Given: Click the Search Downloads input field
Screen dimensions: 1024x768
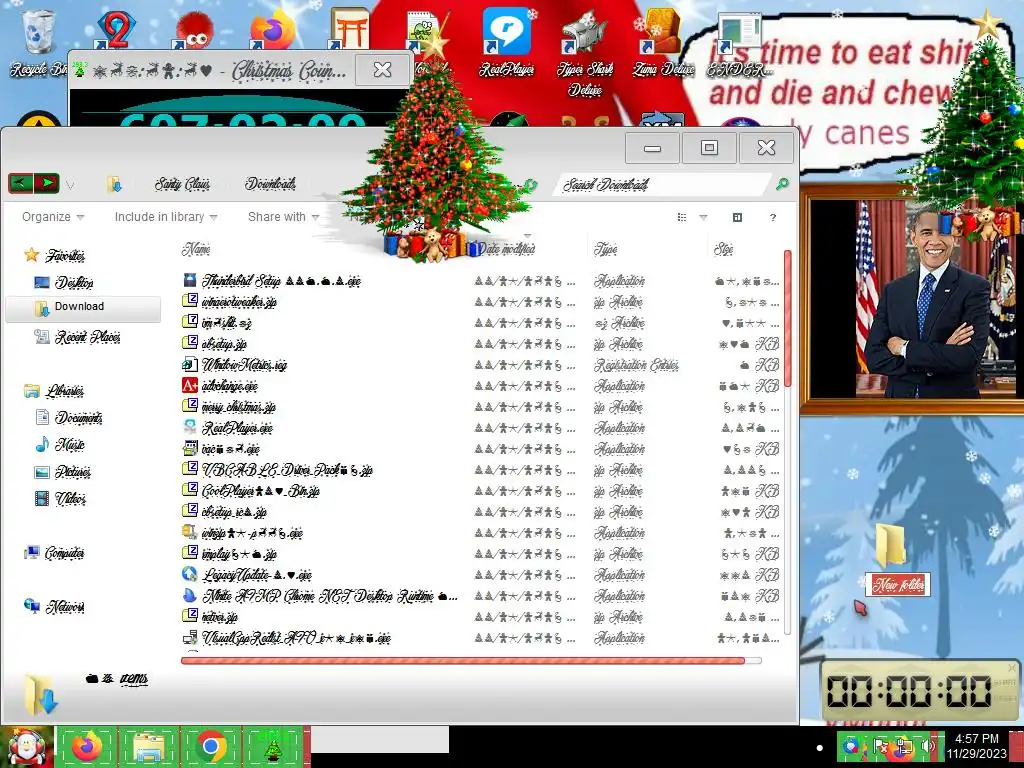Looking at the screenshot, I should coord(663,184).
